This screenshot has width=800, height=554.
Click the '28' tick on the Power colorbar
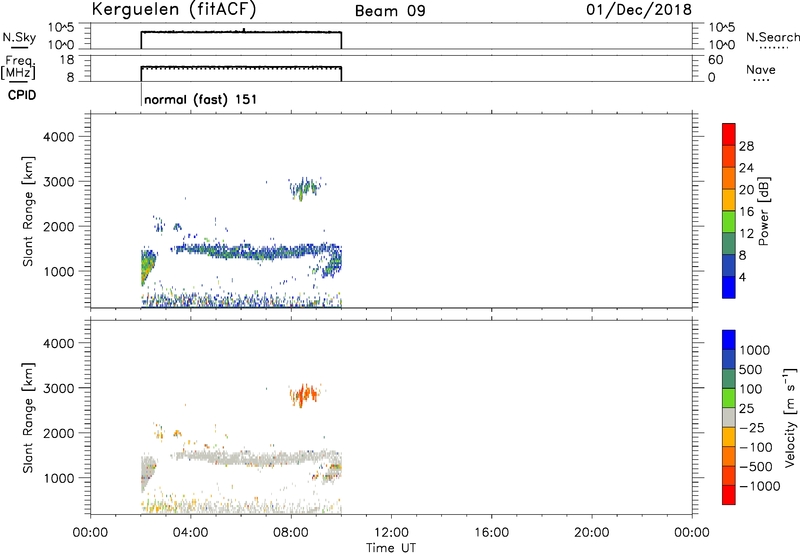click(746, 146)
